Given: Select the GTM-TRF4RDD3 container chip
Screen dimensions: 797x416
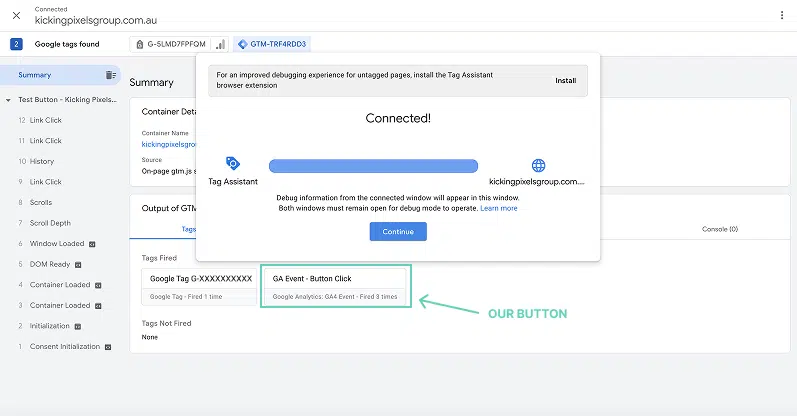Looking at the screenshot, I should tap(272, 44).
